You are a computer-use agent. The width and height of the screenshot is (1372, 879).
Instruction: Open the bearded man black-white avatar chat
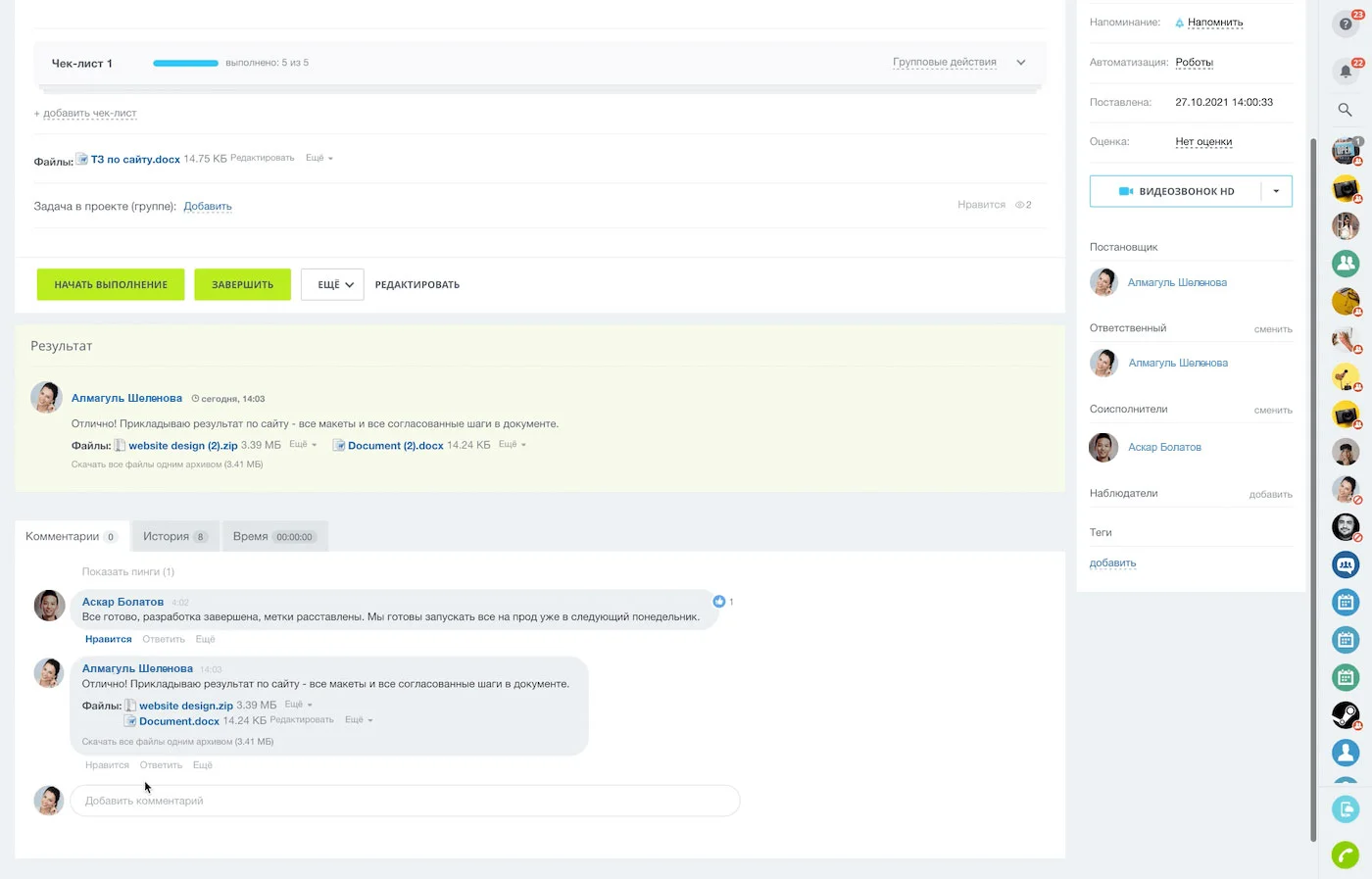(x=1346, y=526)
